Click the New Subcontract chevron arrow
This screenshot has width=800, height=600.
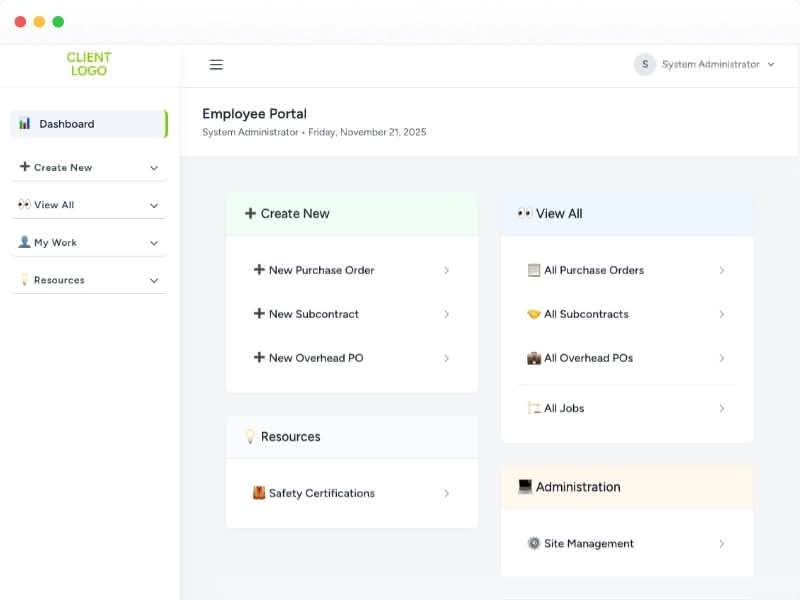click(x=446, y=314)
